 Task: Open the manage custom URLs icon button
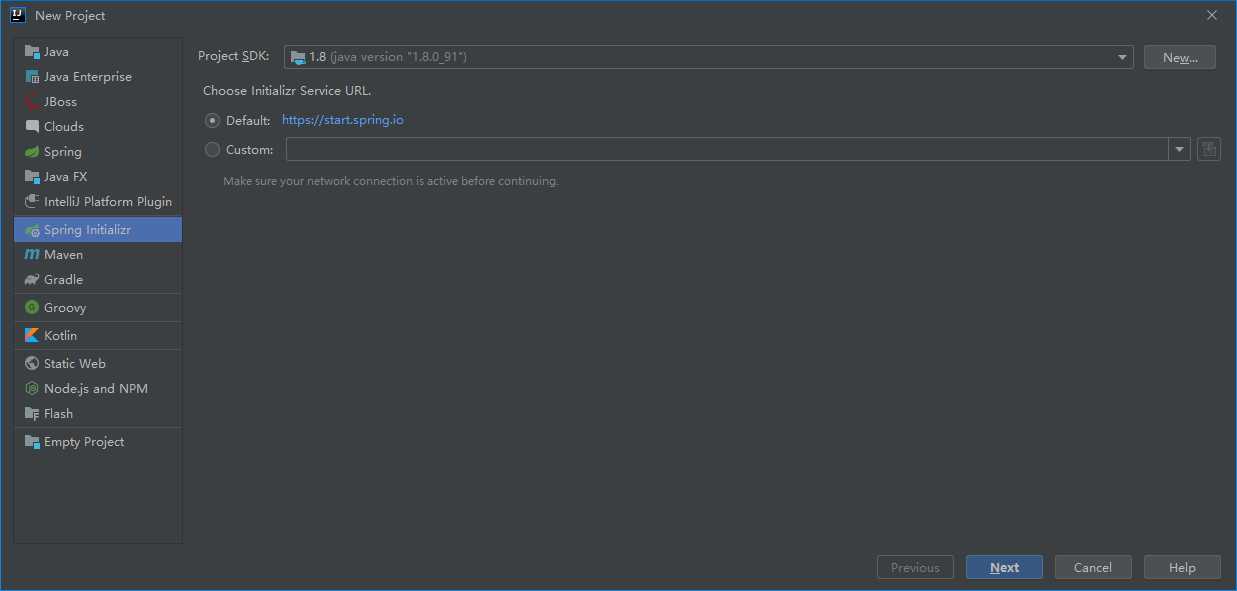[x=1209, y=150]
